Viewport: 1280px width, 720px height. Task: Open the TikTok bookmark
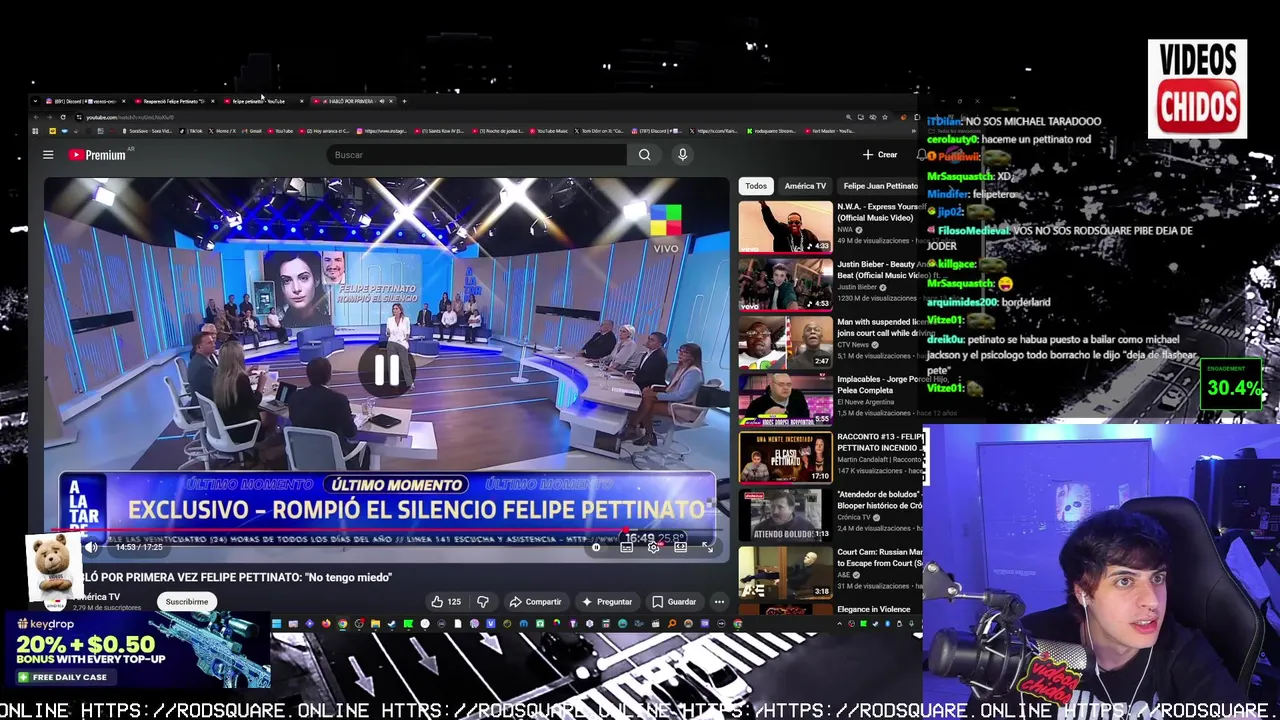tap(192, 131)
